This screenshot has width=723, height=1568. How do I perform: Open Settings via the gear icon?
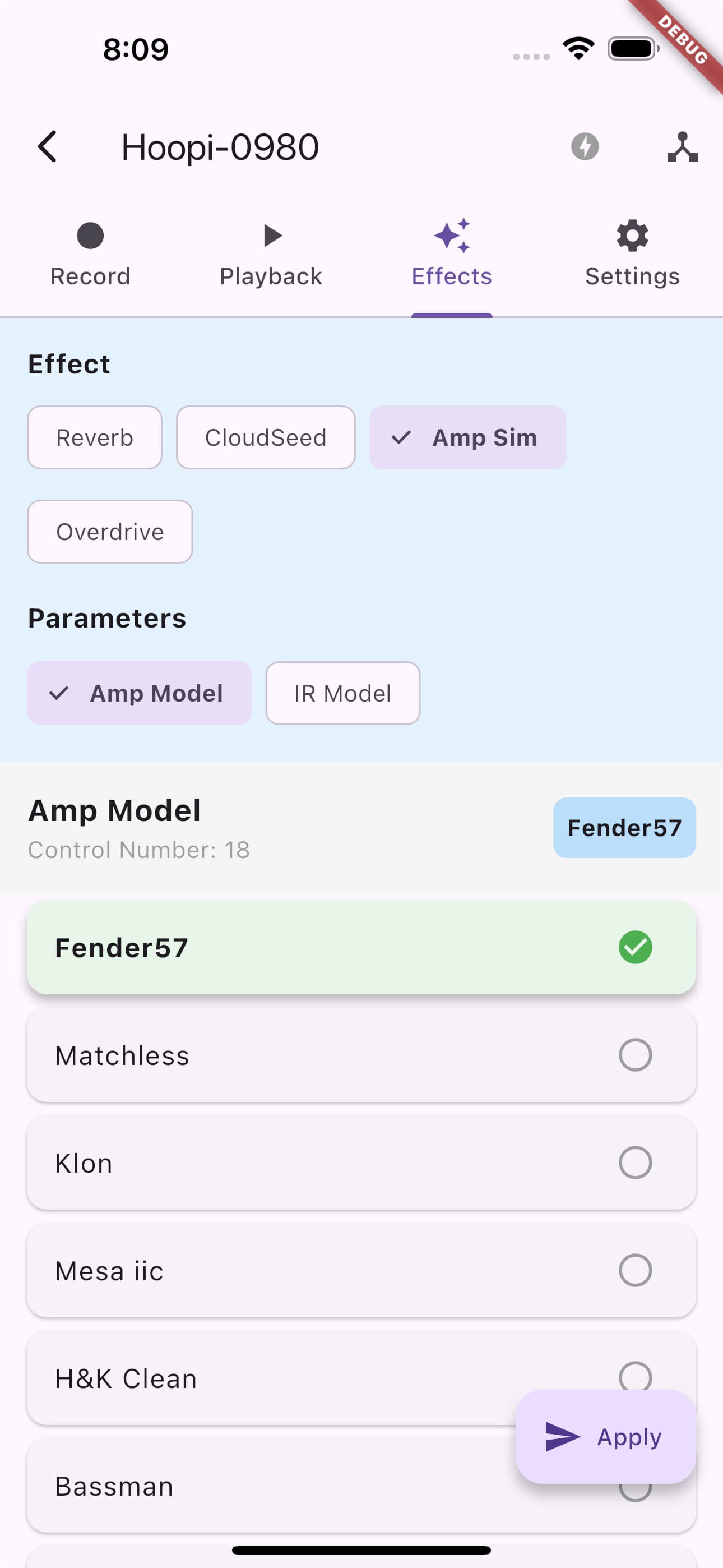click(x=632, y=236)
